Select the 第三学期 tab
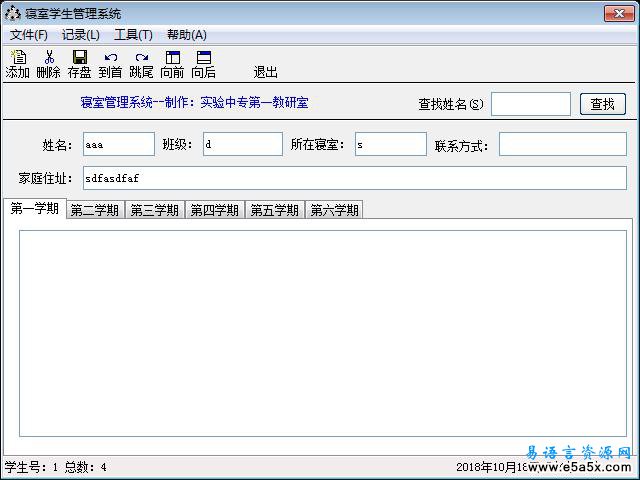The height and width of the screenshot is (480, 640). 155,210
